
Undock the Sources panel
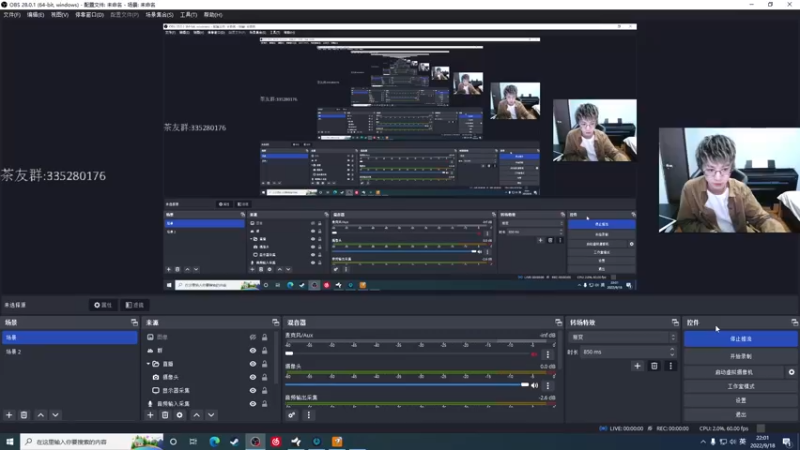(276, 322)
